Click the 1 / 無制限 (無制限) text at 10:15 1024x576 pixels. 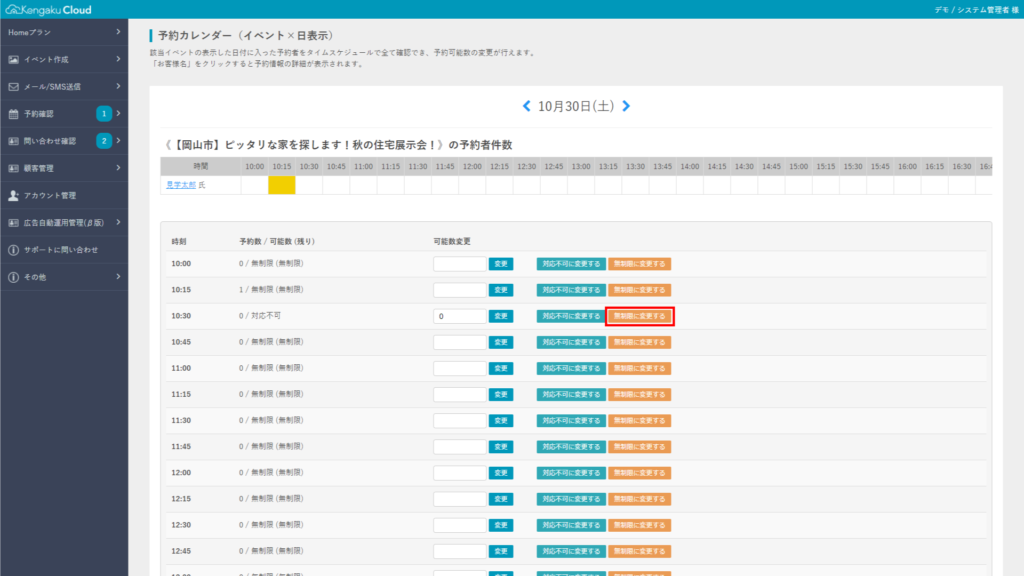[x=271, y=289]
